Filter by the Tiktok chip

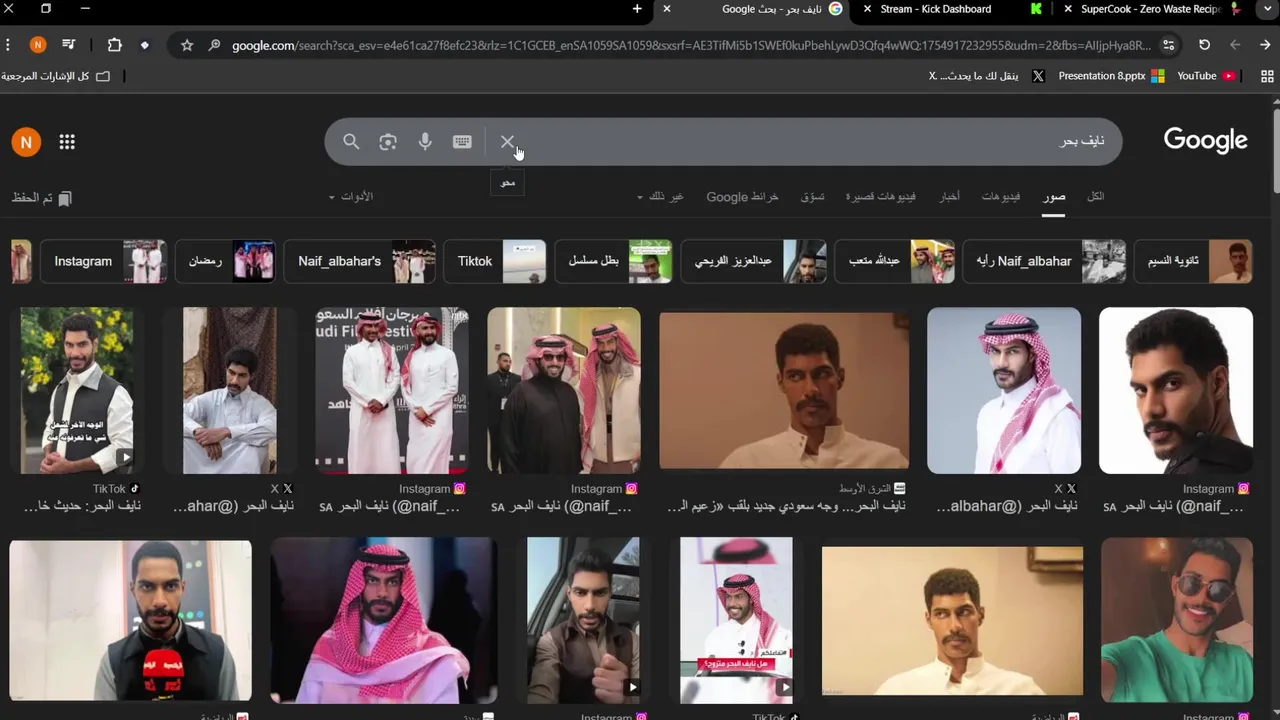click(495, 261)
